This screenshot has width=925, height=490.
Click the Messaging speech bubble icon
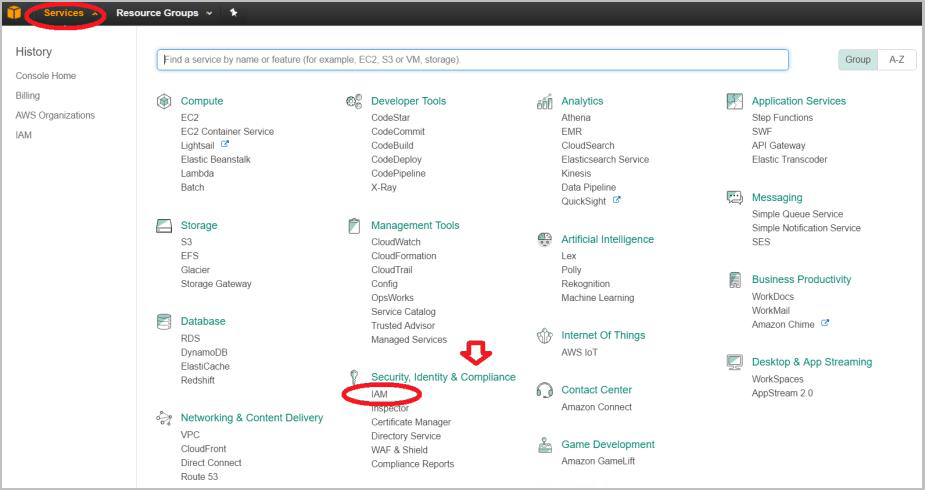(x=734, y=198)
